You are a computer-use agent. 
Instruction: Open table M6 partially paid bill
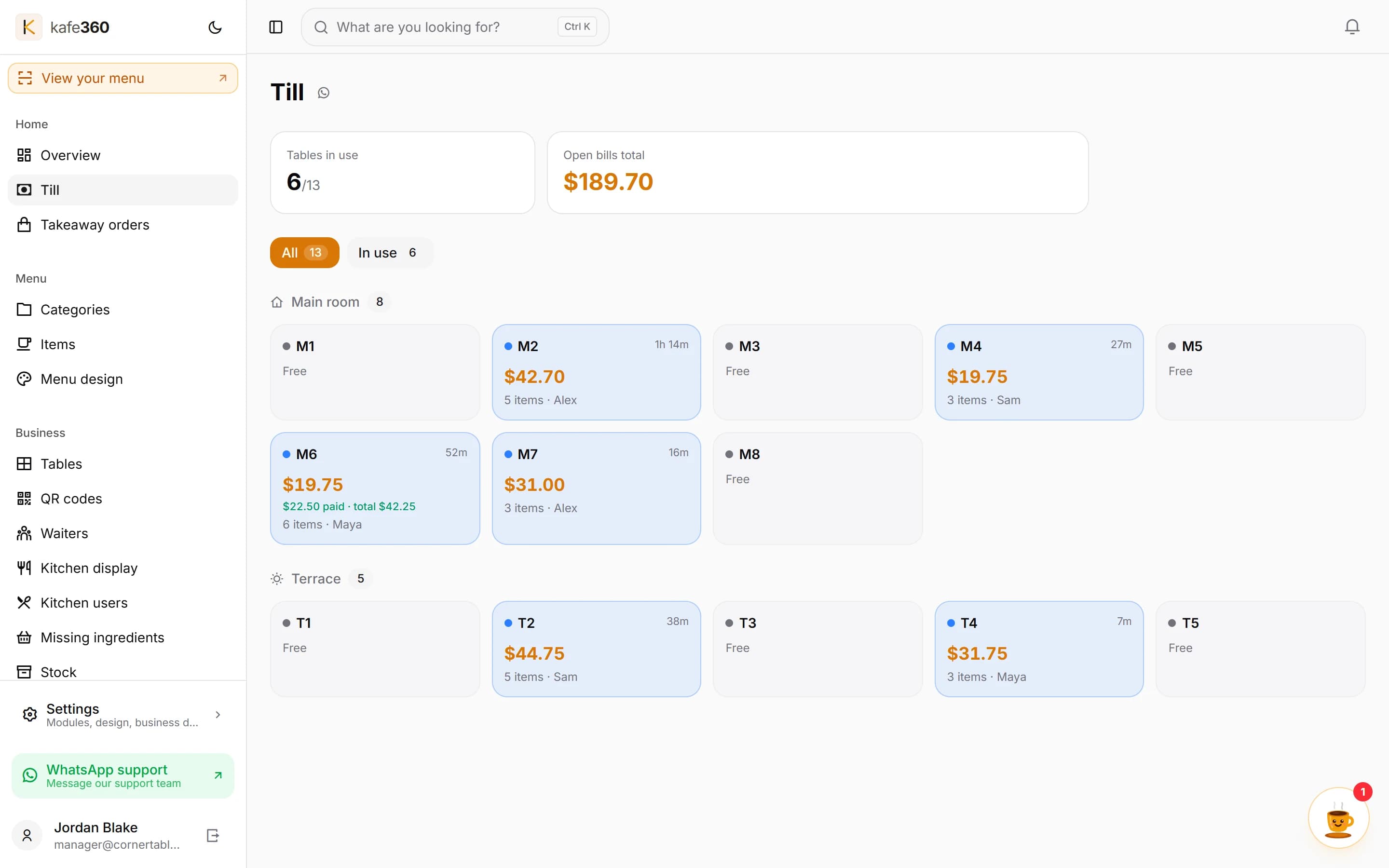click(375, 488)
